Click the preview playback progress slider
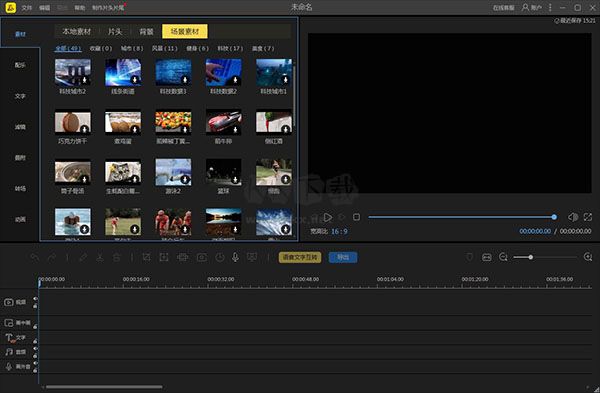The image size is (600, 393). (x=462, y=217)
